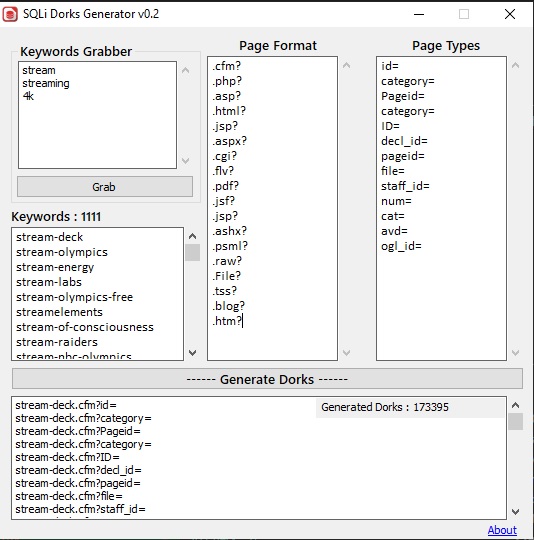Click the stream-deck.cfm?Pageid= generated dork line
The image size is (534, 540).
78,431
